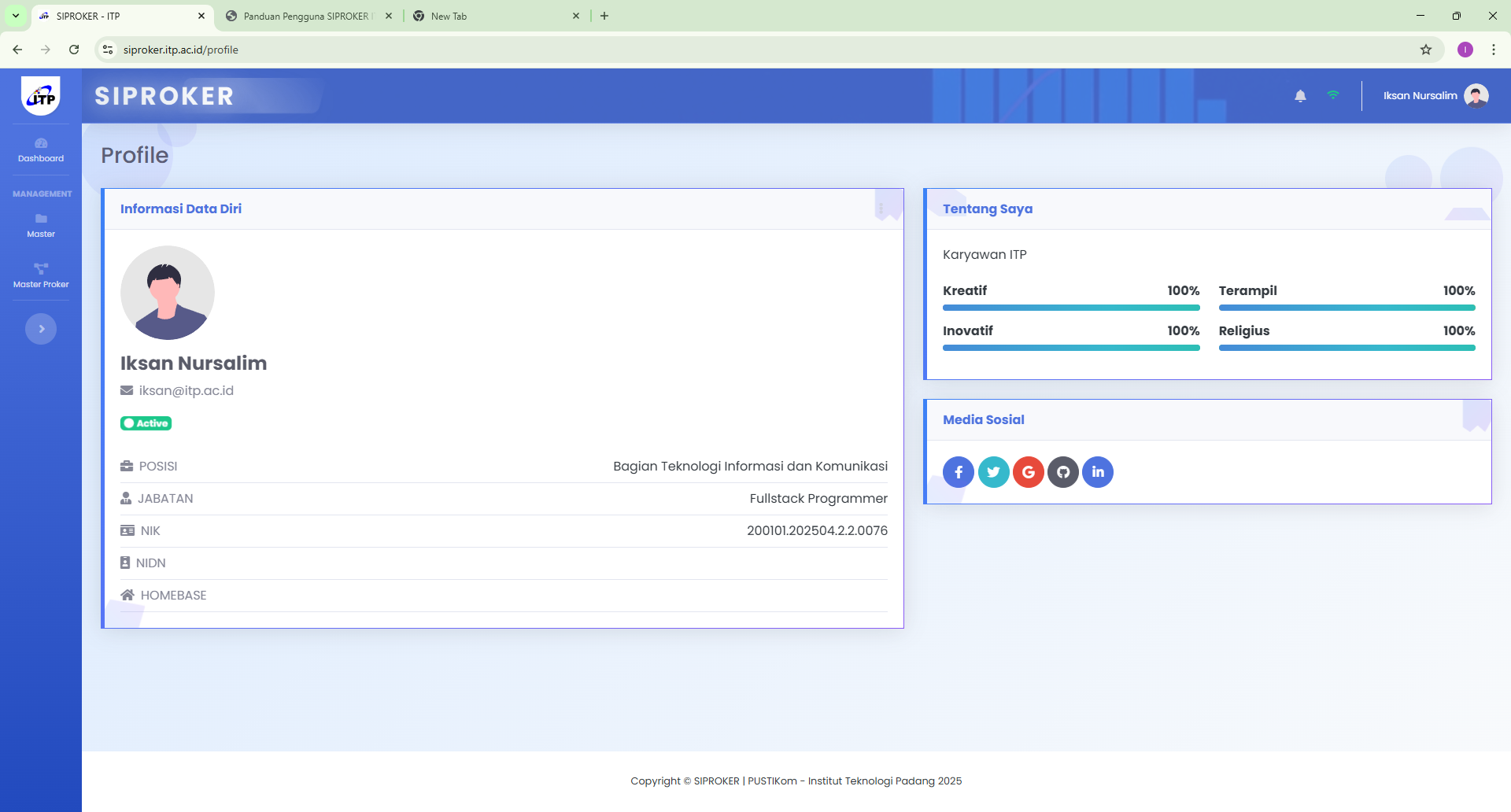The width and height of the screenshot is (1511, 812).
Task: Open the GitHub social media link
Action: tap(1062, 472)
